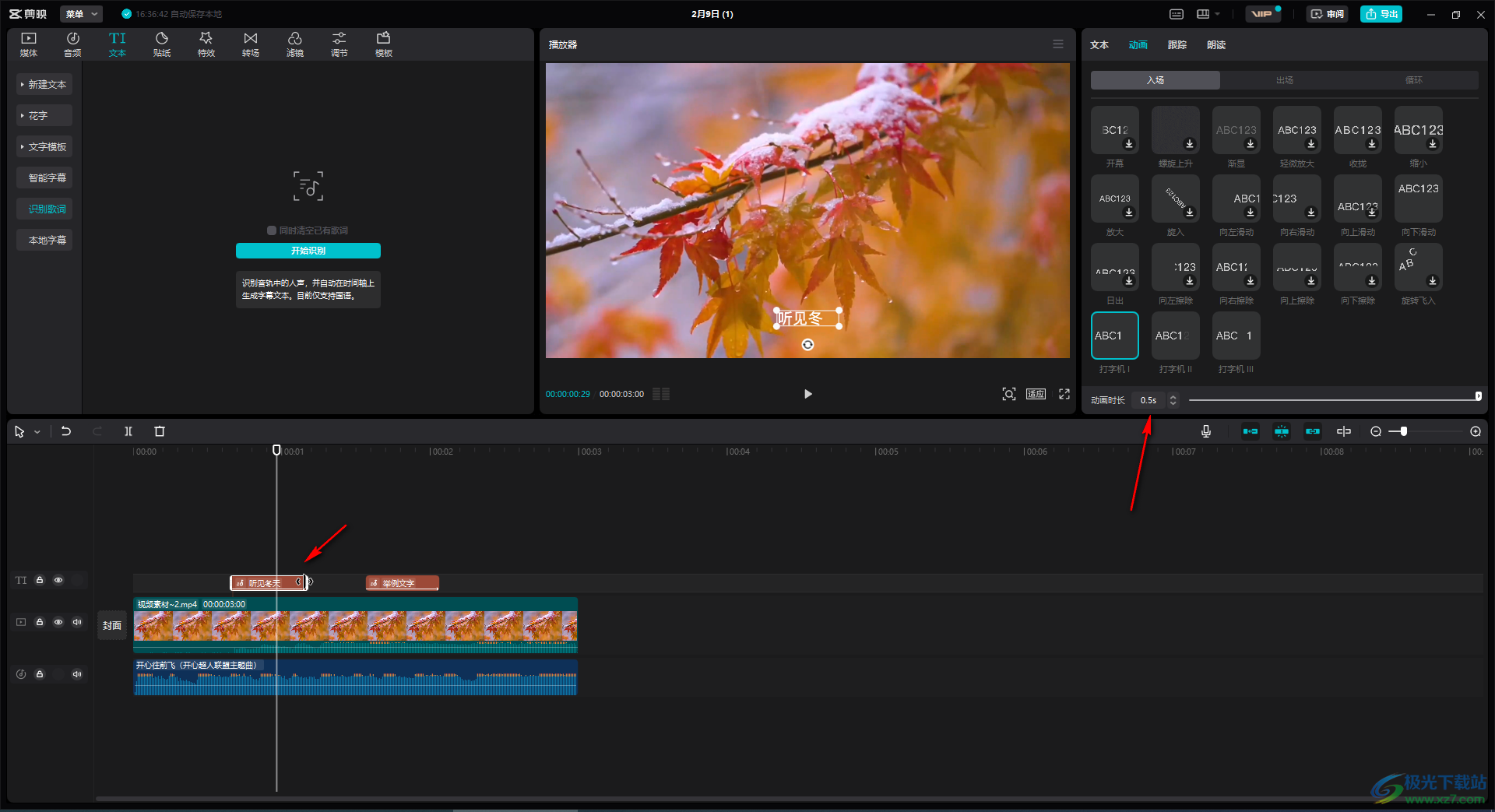Select the 出场 exit animation tab
Image resolution: width=1495 pixels, height=812 pixels.
pyautogui.click(x=1285, y=80)
